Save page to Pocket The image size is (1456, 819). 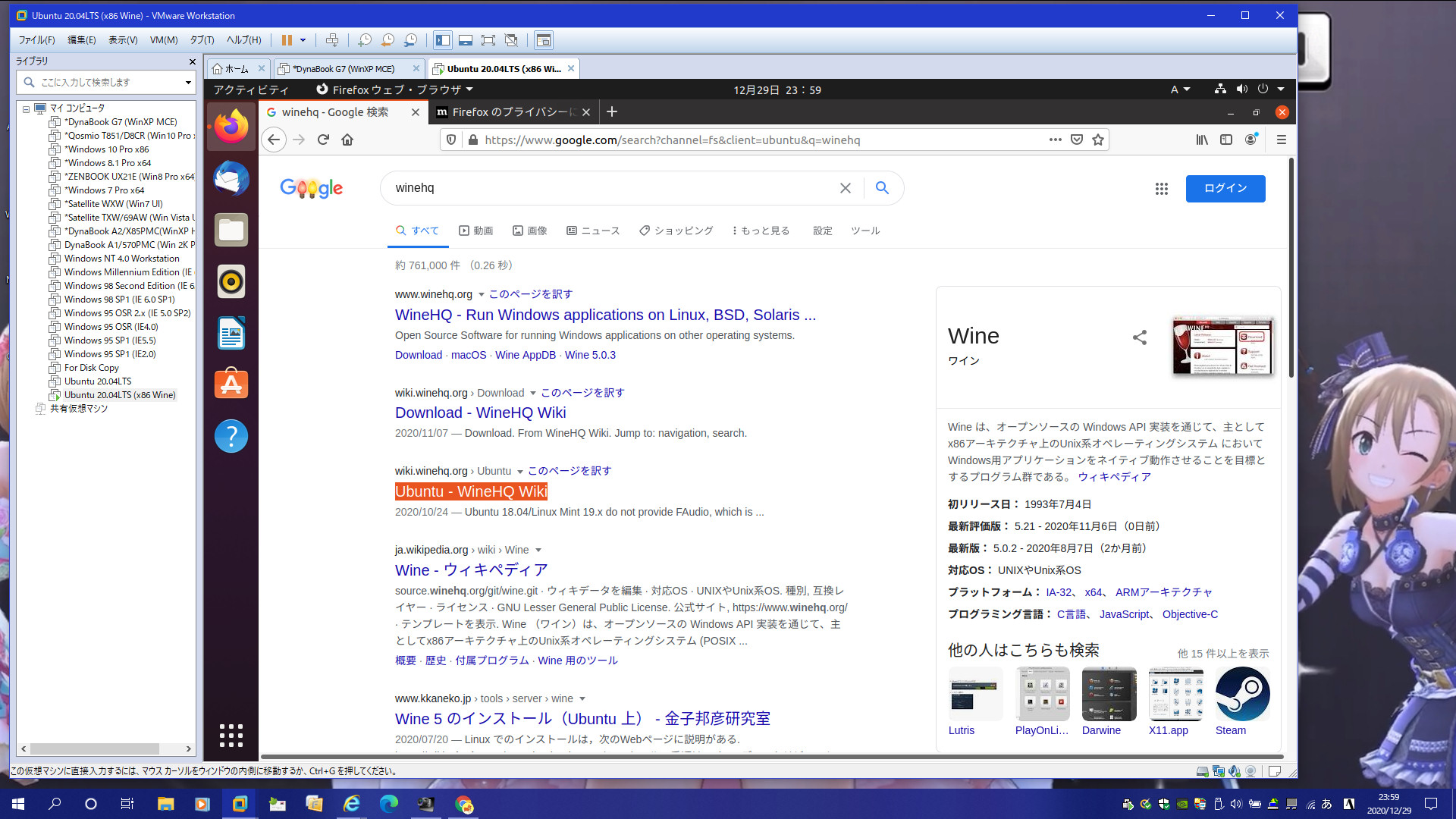[x=1077, y=140]
